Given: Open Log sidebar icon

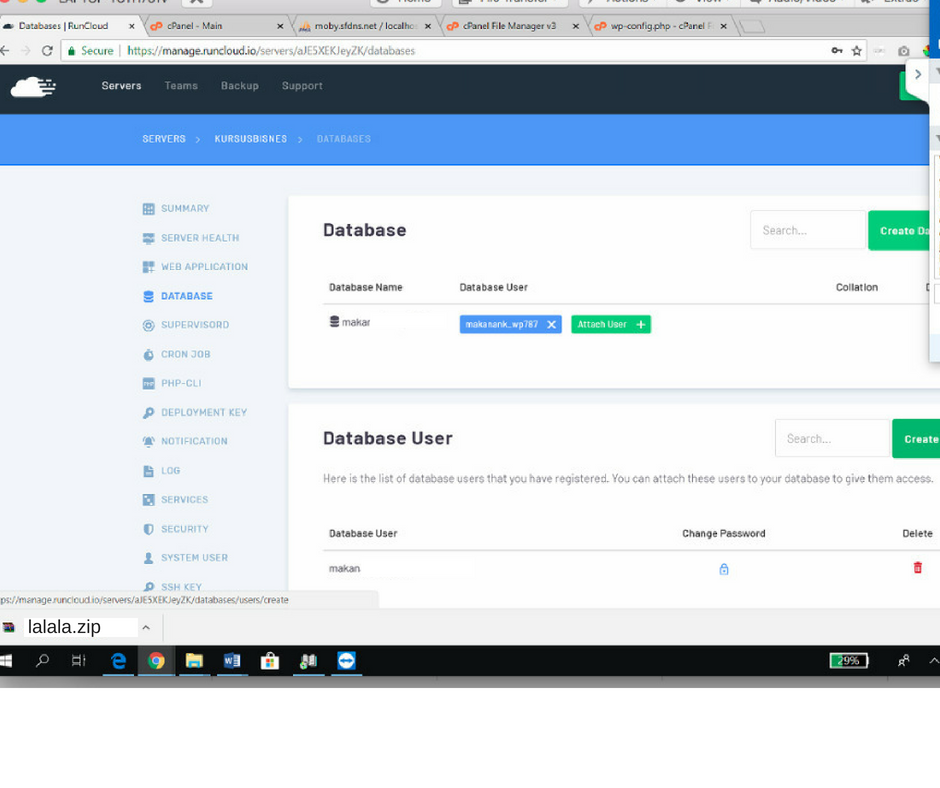Looking at the screenshot, I should pos(148,471).
